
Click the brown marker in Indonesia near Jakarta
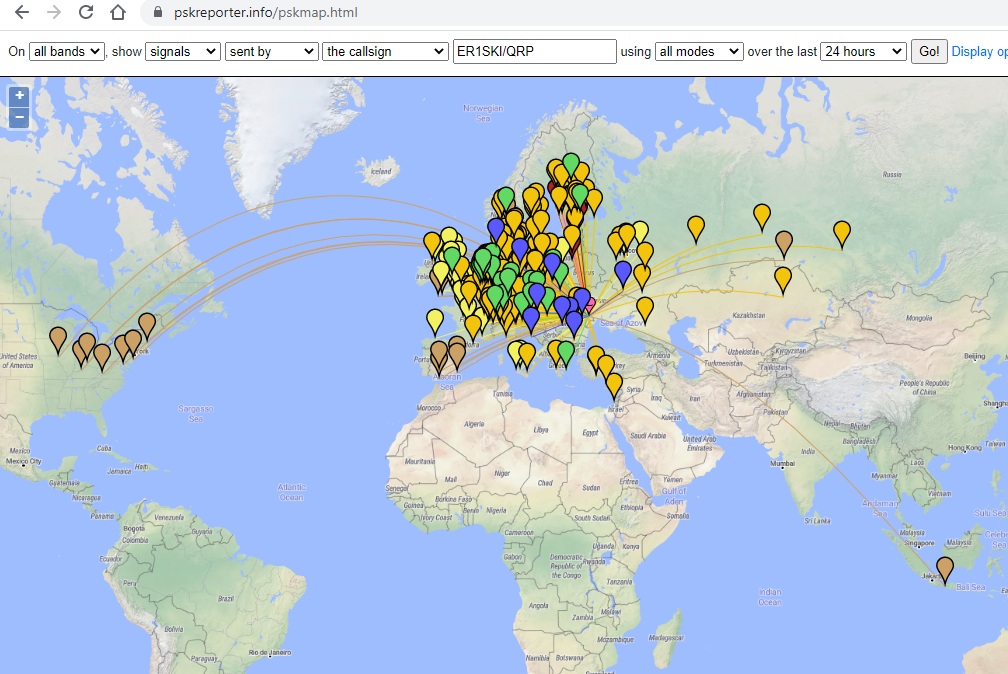(x=945, y=569)
